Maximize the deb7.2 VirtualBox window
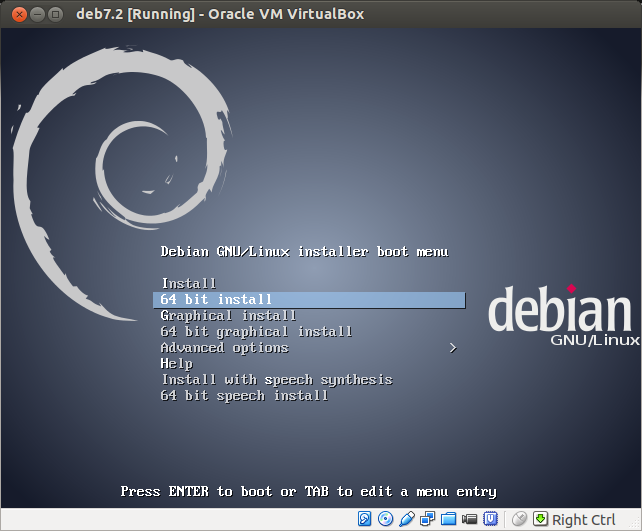Image resolution: width=642 pixels, height=531 pixels. (x=55, y=14)
